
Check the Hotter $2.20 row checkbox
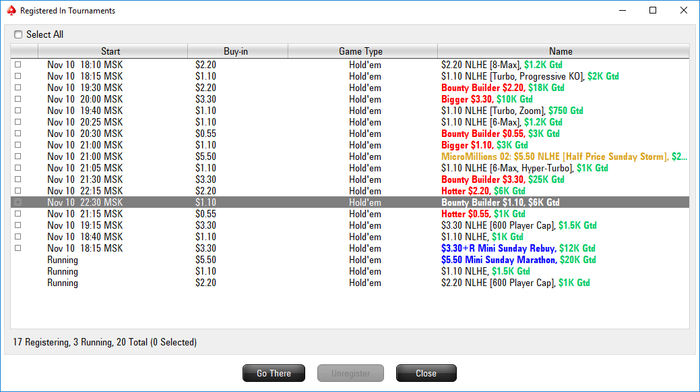[18, 191]
